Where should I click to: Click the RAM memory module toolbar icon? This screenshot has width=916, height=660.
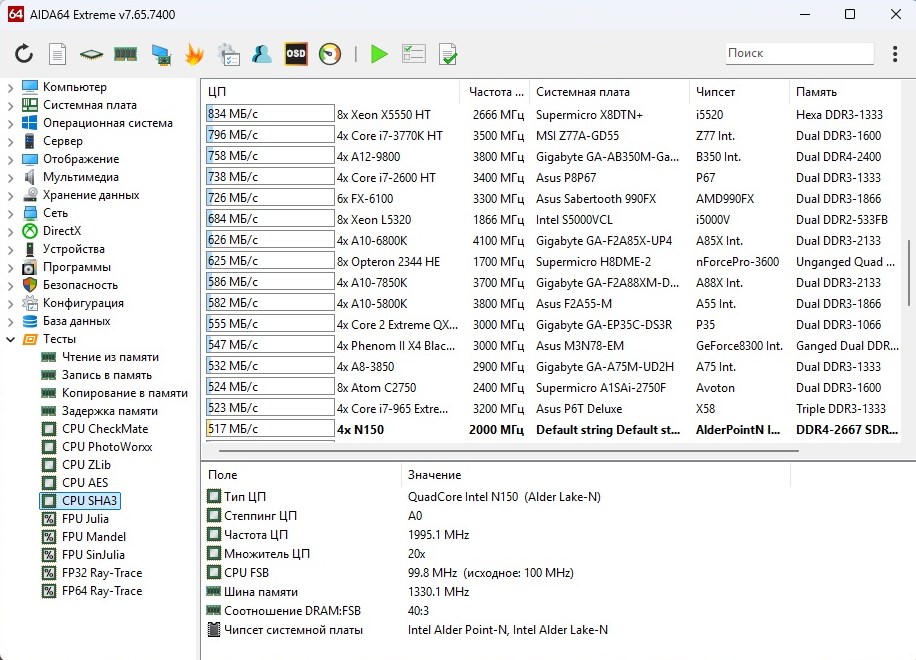coord(125,54)
